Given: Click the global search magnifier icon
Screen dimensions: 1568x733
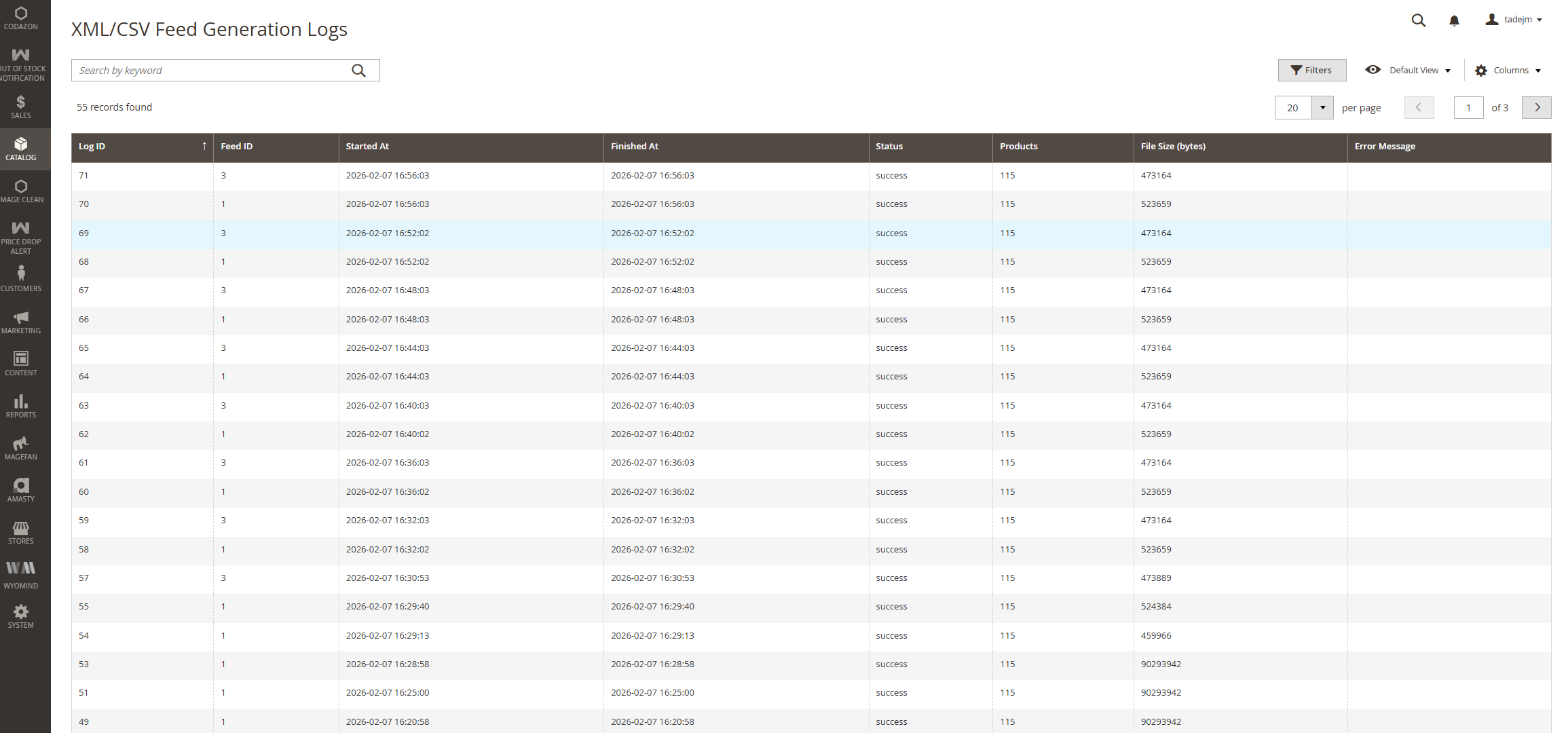Looking at the screenshot, I should [1418, 20].
